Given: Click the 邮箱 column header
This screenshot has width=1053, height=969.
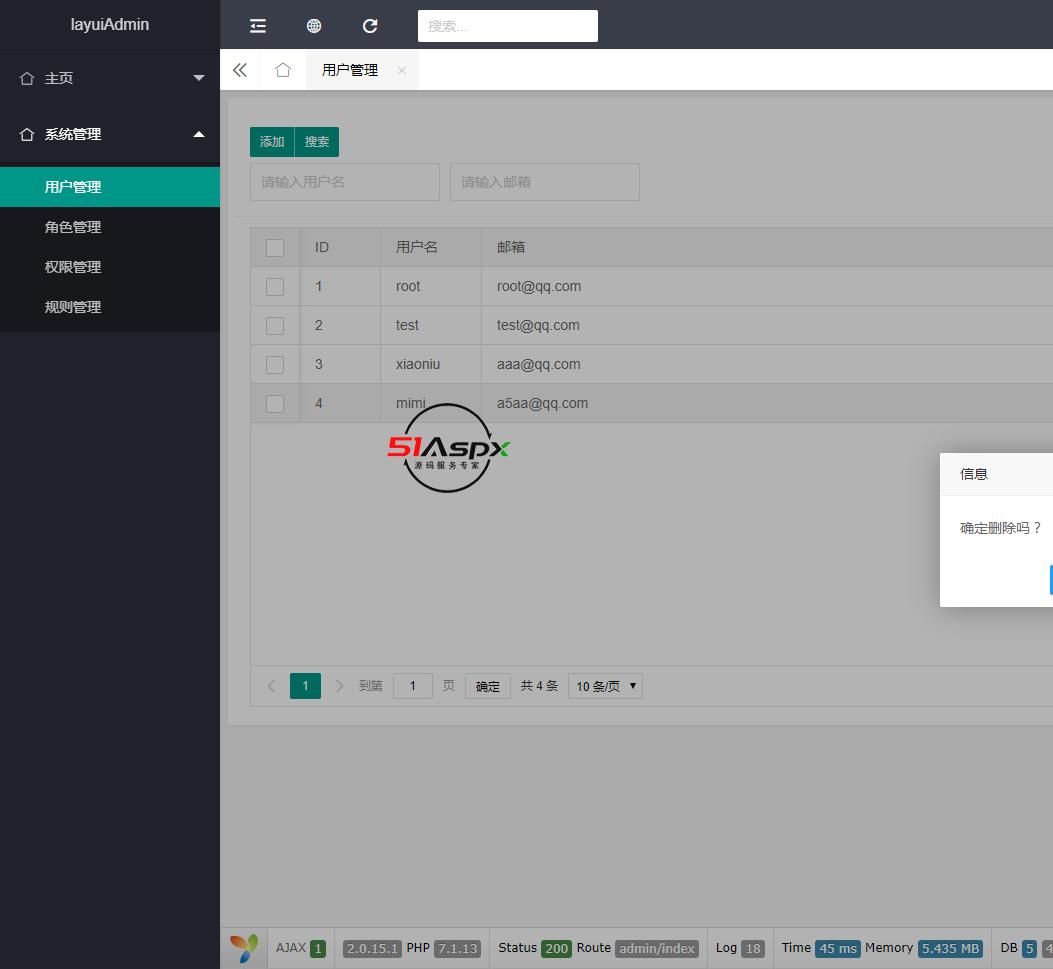Looking at the screenshot, I should pos(511,247).
